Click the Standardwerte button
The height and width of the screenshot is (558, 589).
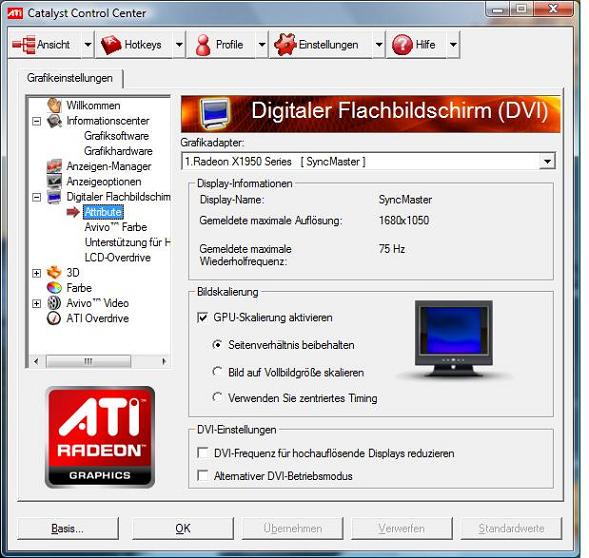(511, 528)
